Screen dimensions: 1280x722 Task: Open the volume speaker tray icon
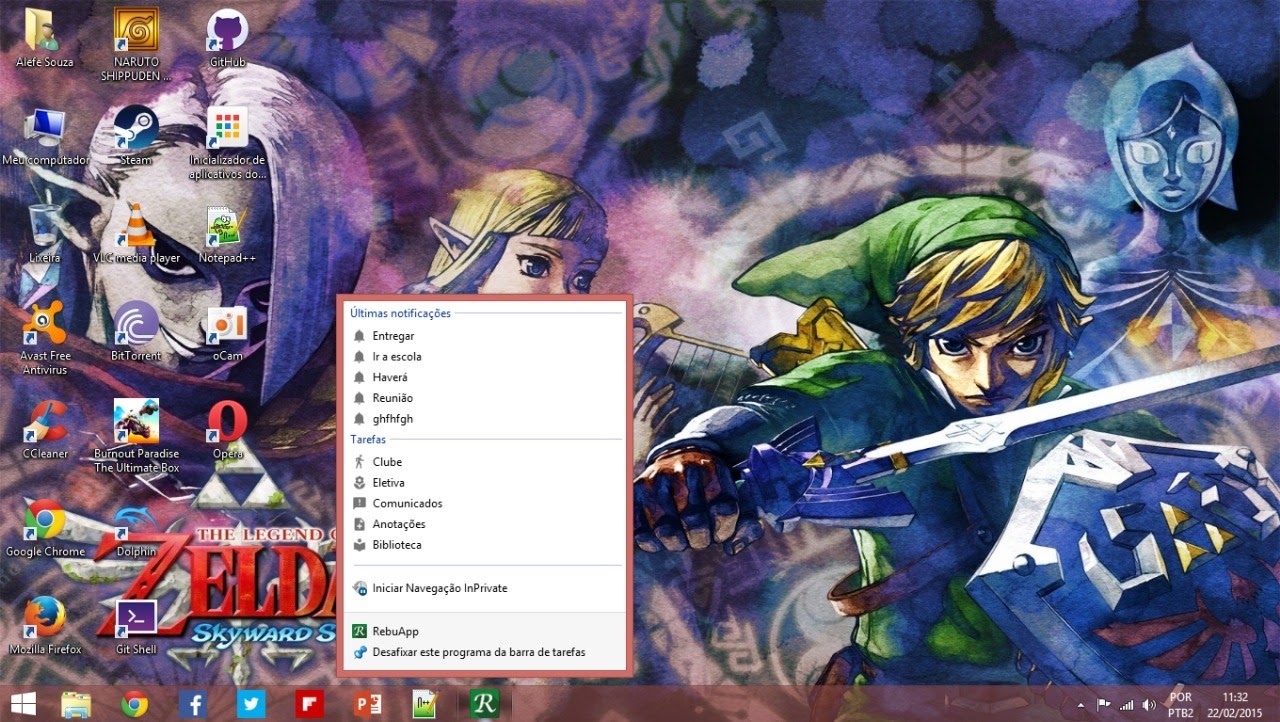coord(1149,705)
